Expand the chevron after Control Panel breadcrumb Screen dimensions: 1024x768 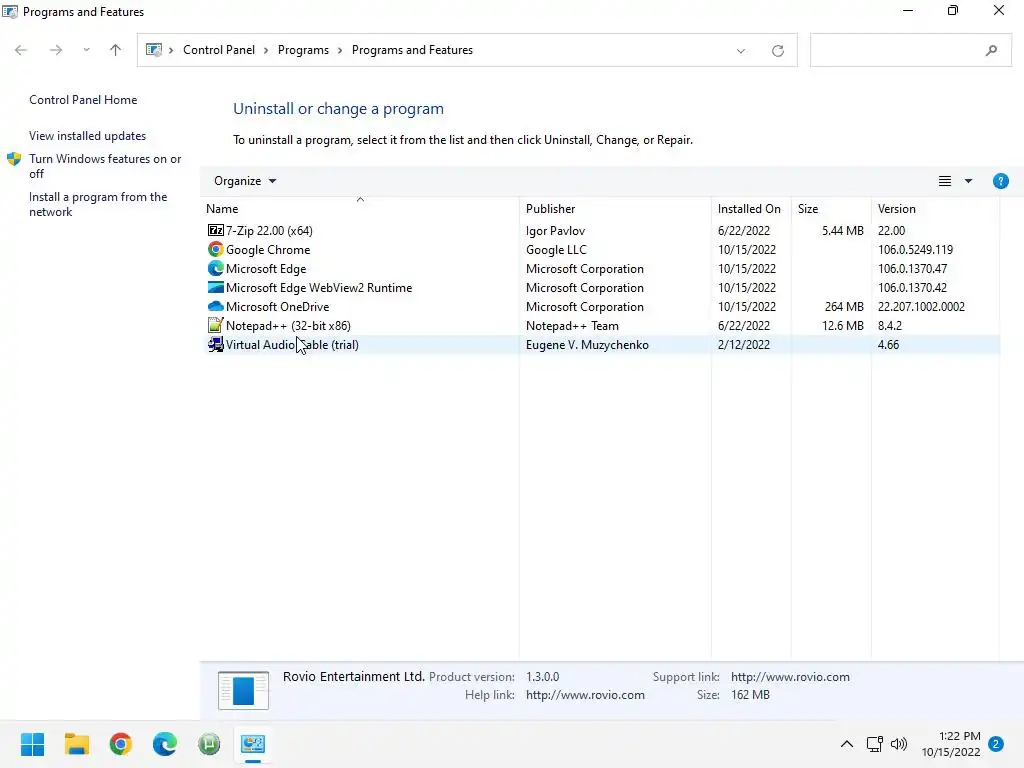[266, 50]
